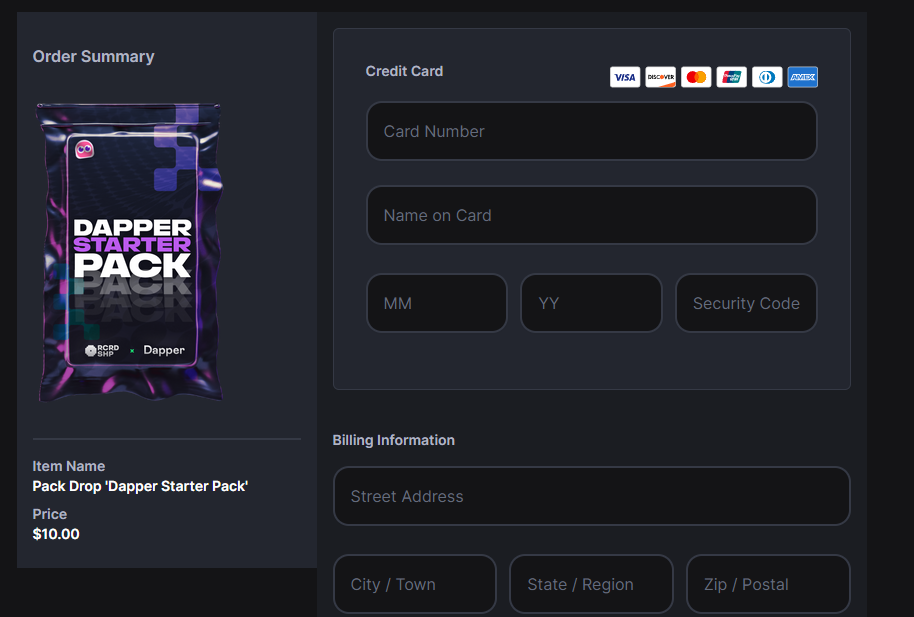Click 'Pack Drop 'Dapper Starter Pack'' text
Screen dimensions: 914x617
point(140,486)
